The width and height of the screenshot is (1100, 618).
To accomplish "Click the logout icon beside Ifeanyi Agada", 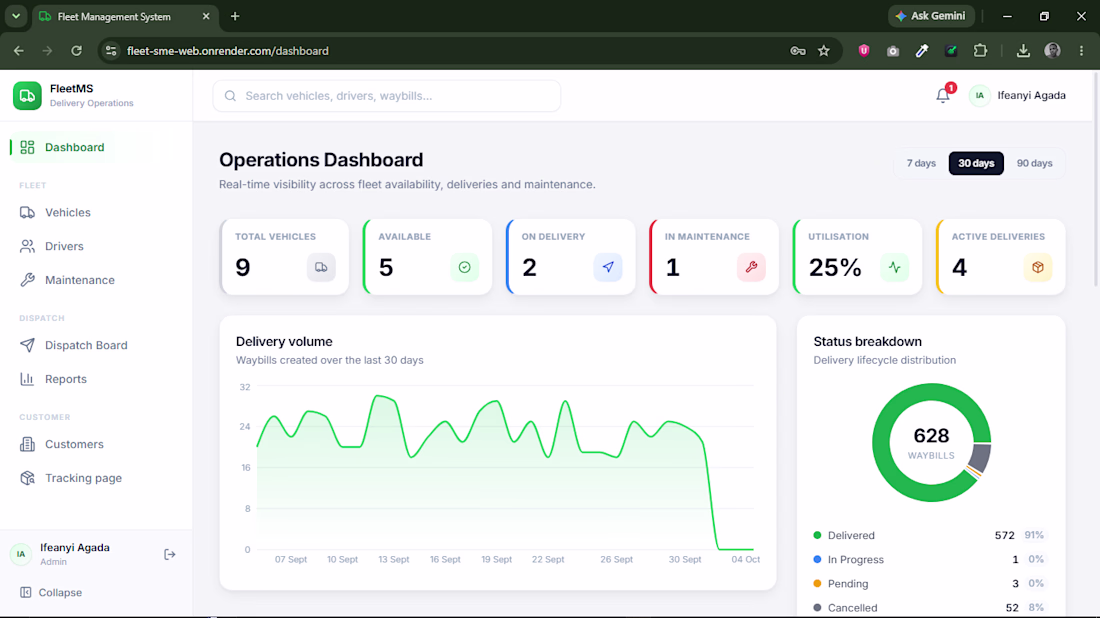I will point(170,554).
